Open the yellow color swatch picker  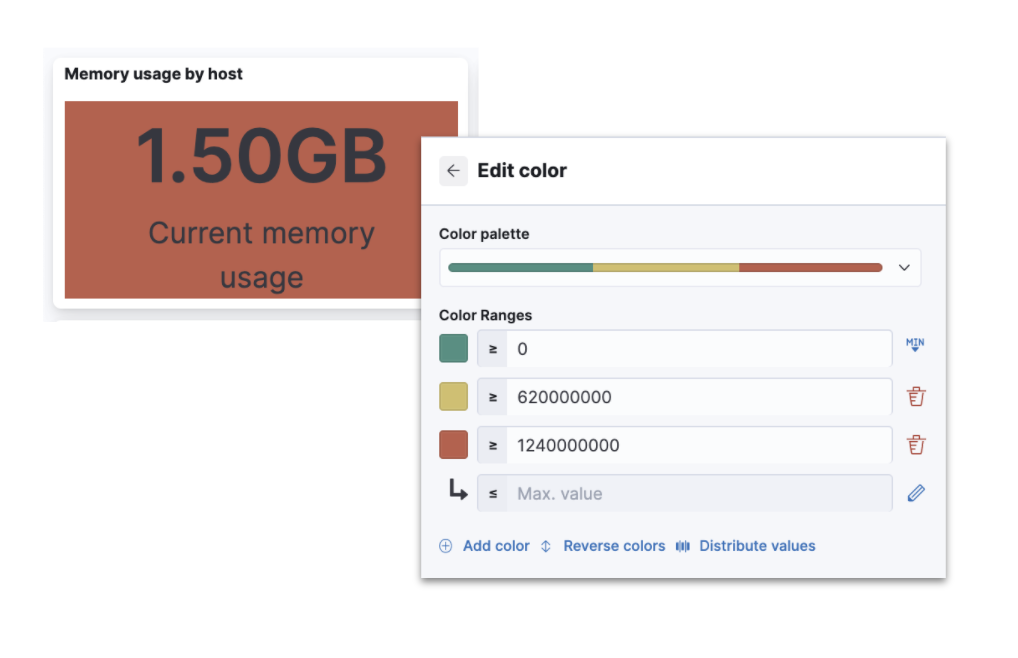point(453,397)
